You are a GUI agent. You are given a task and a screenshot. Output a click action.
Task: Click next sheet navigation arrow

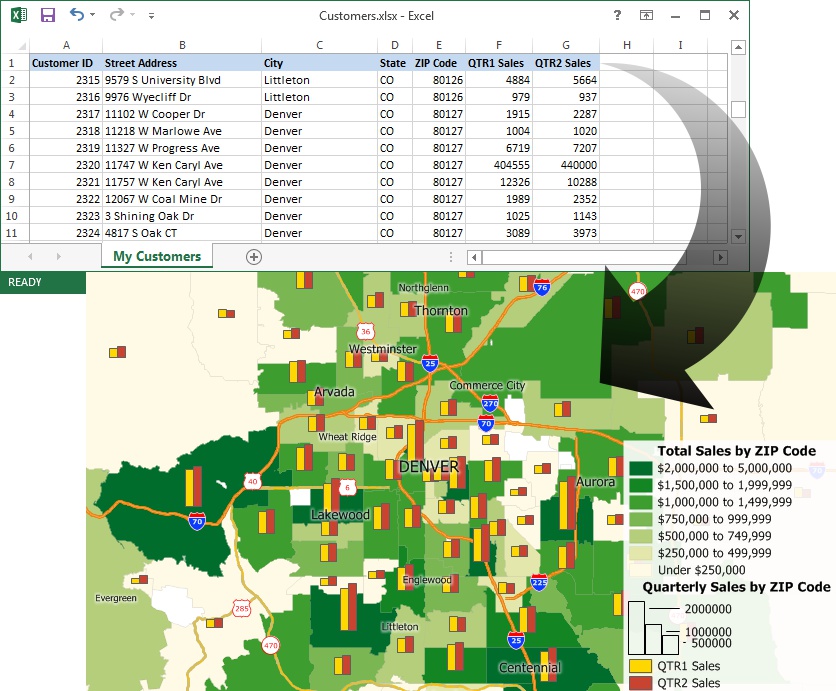point(58,257)
